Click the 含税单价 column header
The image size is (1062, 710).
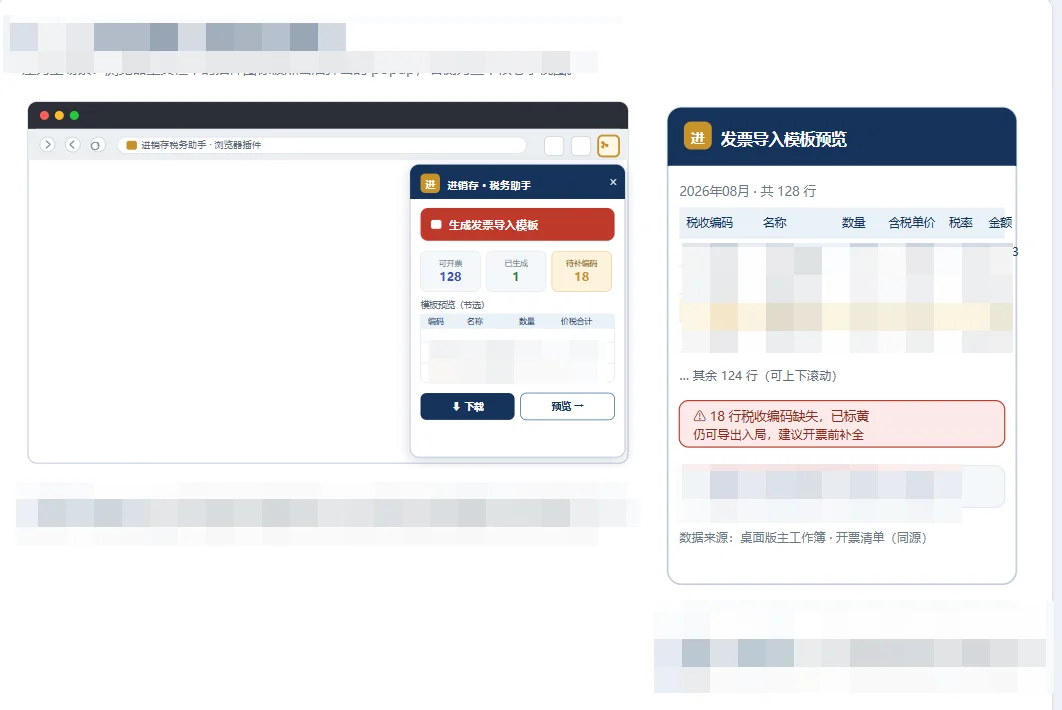(x=912, y=222)
